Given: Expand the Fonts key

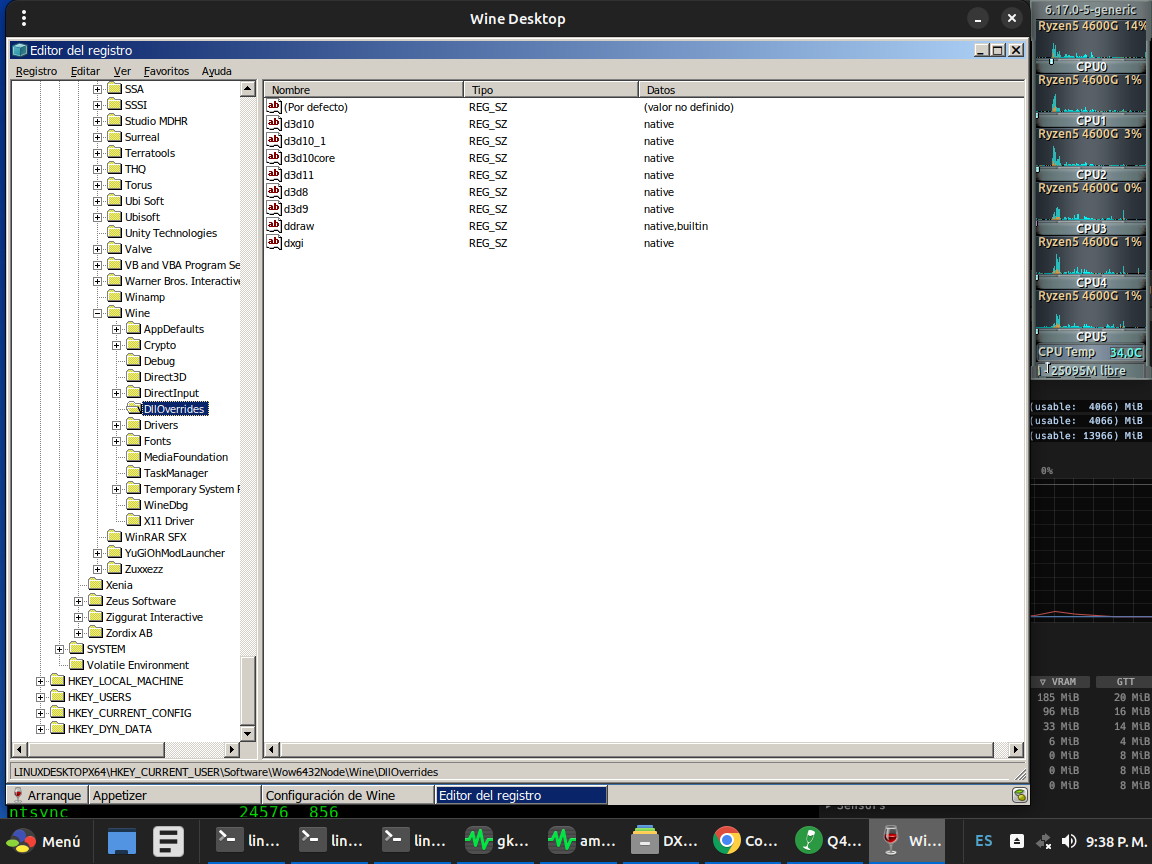Looking at the screenshot, I should click(116, 442).
